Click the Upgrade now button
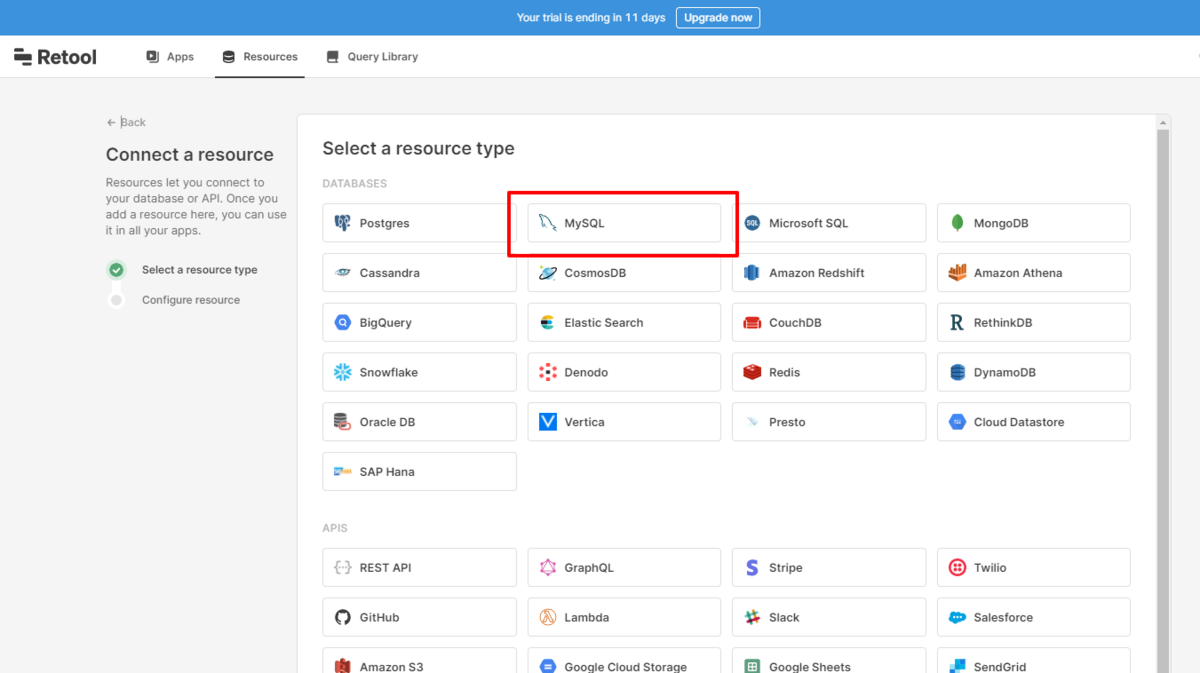The height and width of the screenshot is (673, 1200). 718,18
